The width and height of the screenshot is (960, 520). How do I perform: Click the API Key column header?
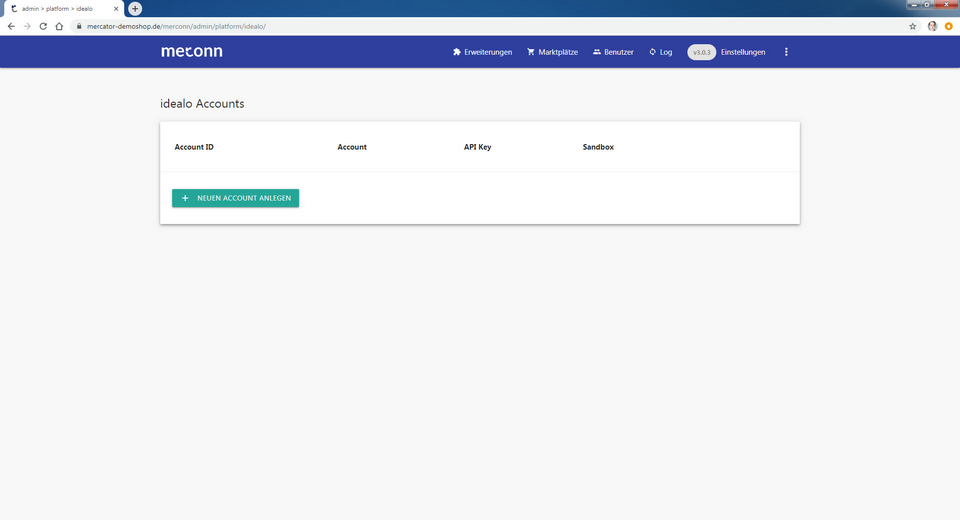(x=478, y=147)
